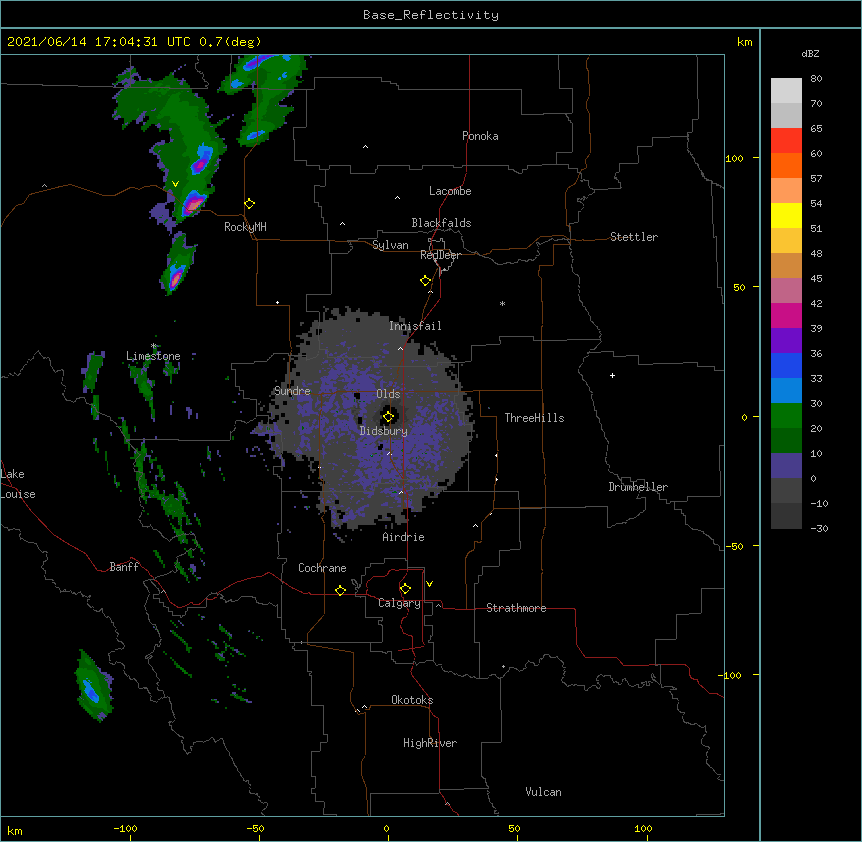The image size is (862, 842).
Task: Pick the purple swatch between 39 and 36
Action: pyautogui.click(x=786, y=341)
